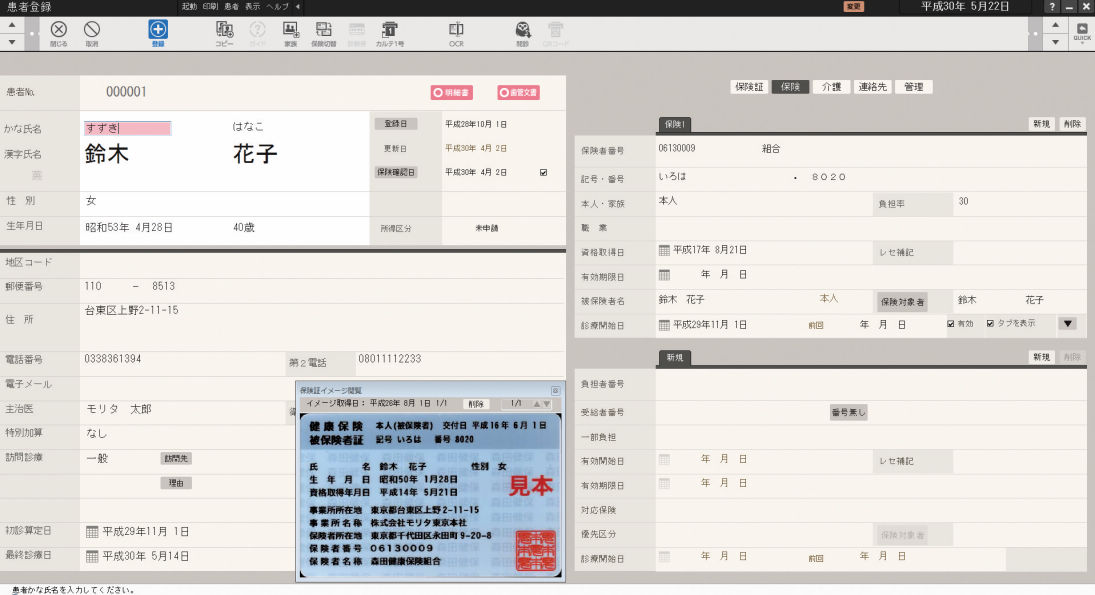The width and height of the screenshot is (1095, 595).
Task: Click the 登録 (register) plus icon
Action: [x=158, y=31]
